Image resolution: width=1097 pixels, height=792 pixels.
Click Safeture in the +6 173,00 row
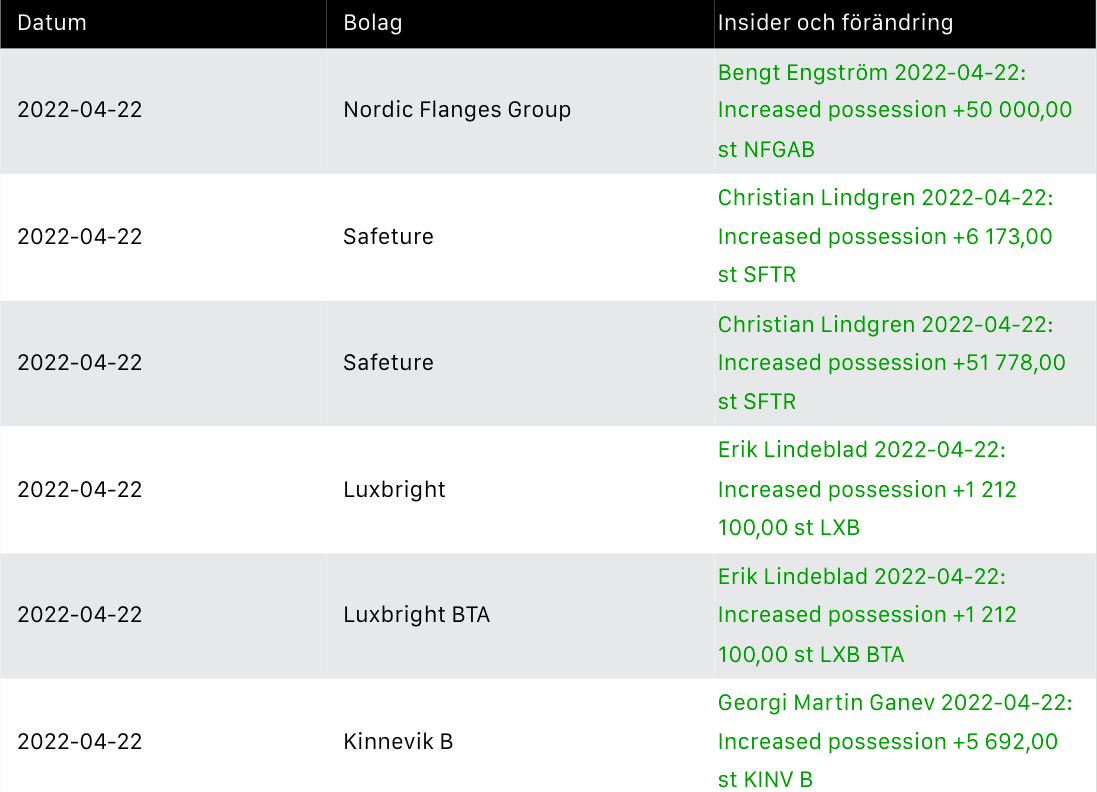388,237
